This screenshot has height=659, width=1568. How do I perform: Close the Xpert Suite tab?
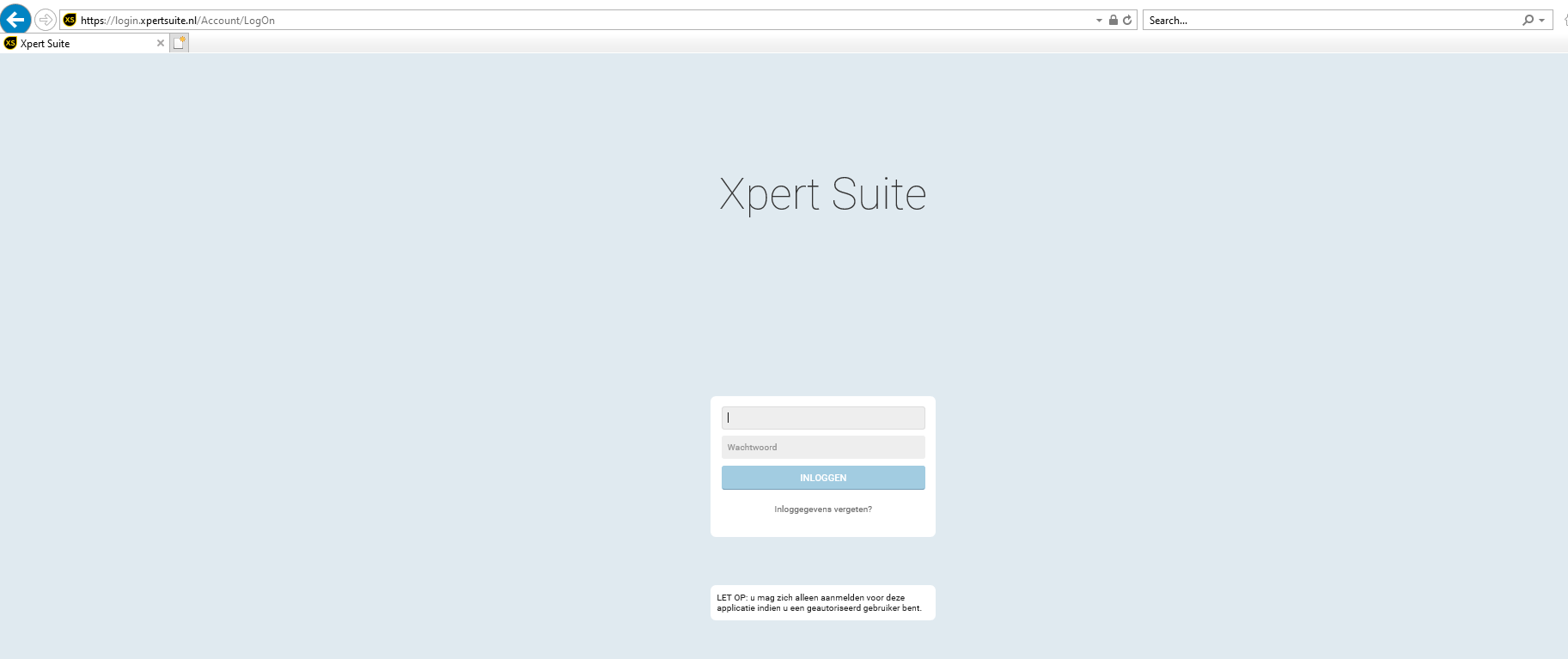pos(161,43)
